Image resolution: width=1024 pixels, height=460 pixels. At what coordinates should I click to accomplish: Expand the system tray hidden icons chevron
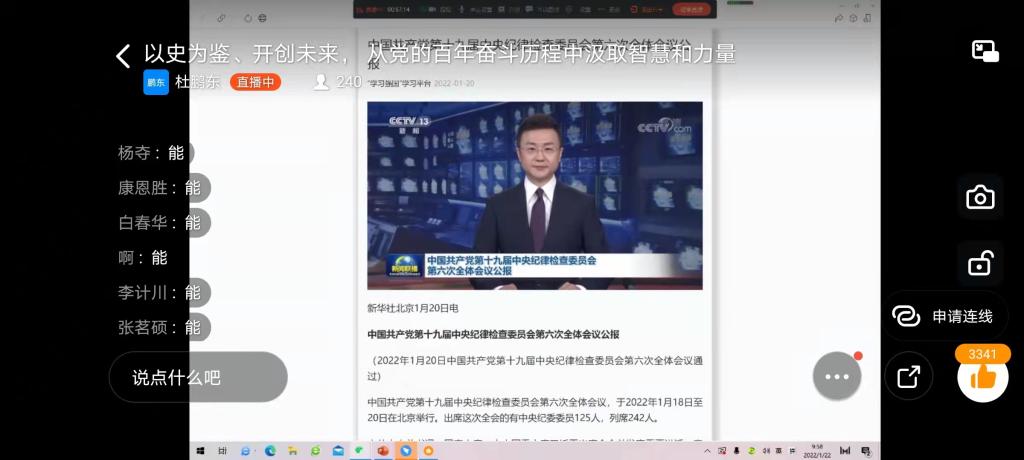click(708, 452)
